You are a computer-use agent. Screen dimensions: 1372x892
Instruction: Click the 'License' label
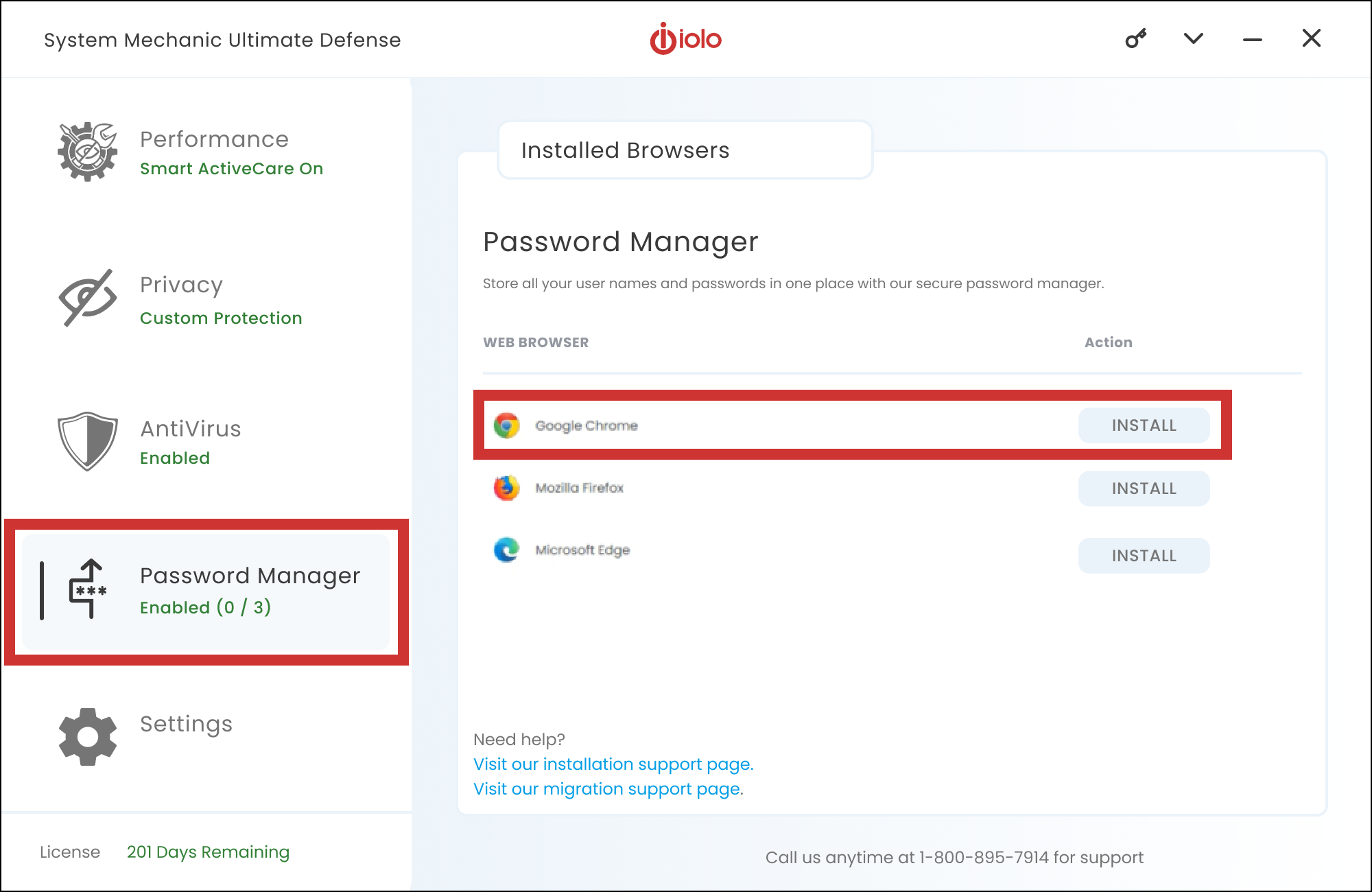pos(70,852)
